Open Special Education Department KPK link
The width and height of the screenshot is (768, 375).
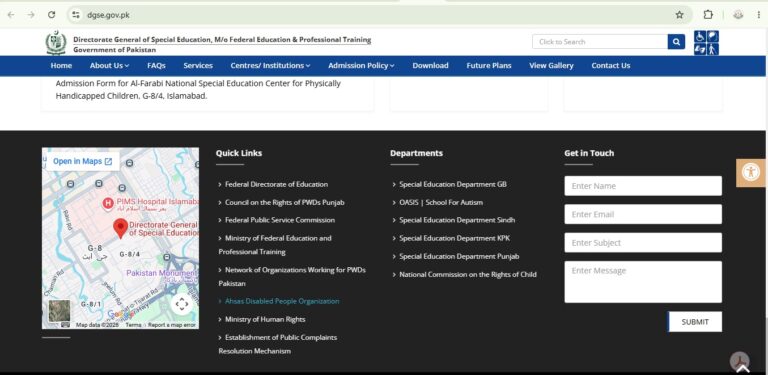(455, 238)
